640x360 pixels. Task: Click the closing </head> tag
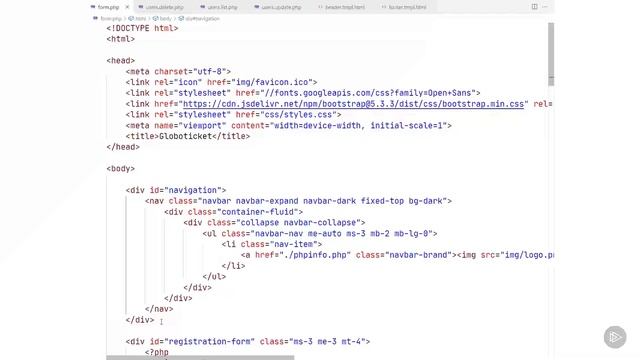coord(123,147)
